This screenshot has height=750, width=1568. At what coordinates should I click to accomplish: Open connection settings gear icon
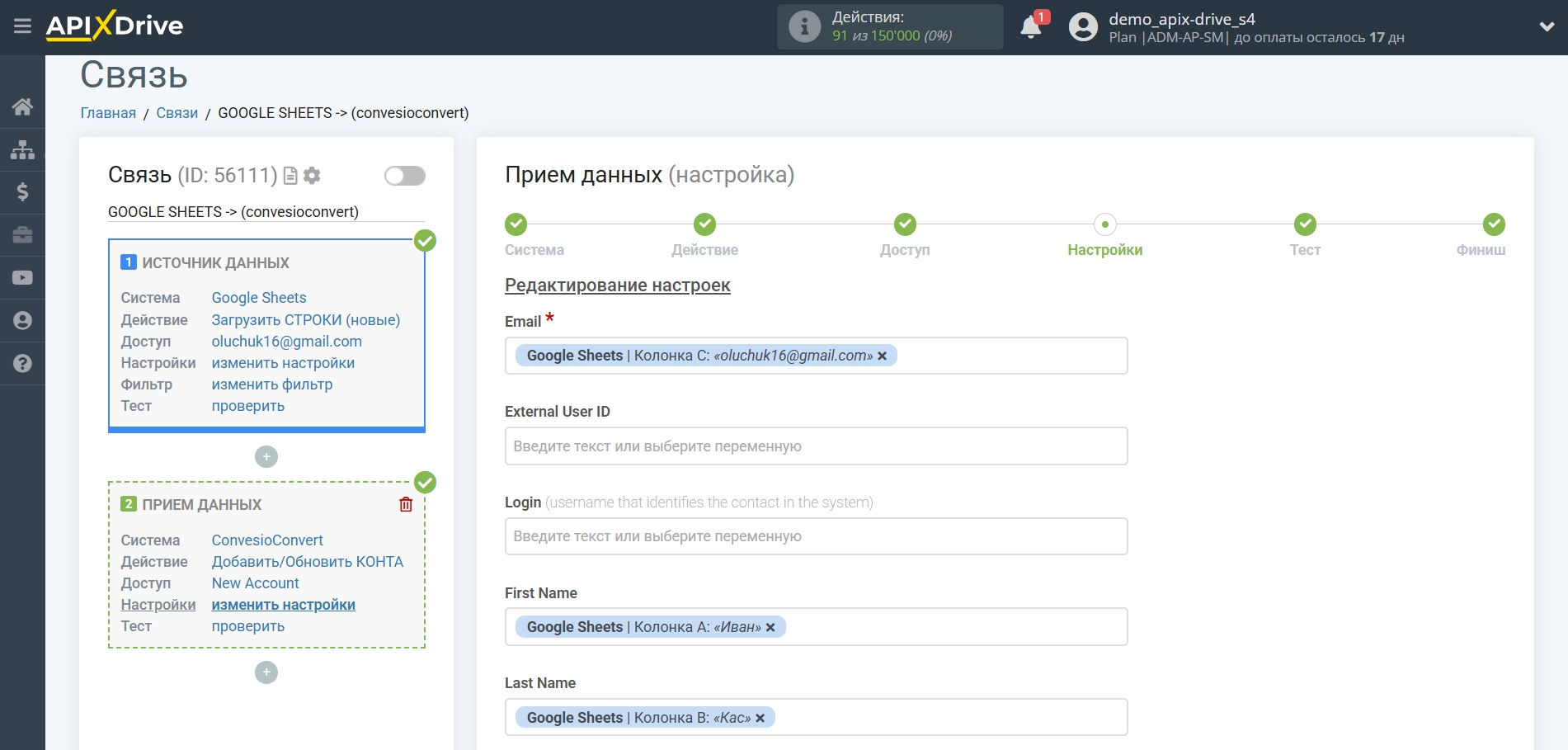click(x=312, y=176)
